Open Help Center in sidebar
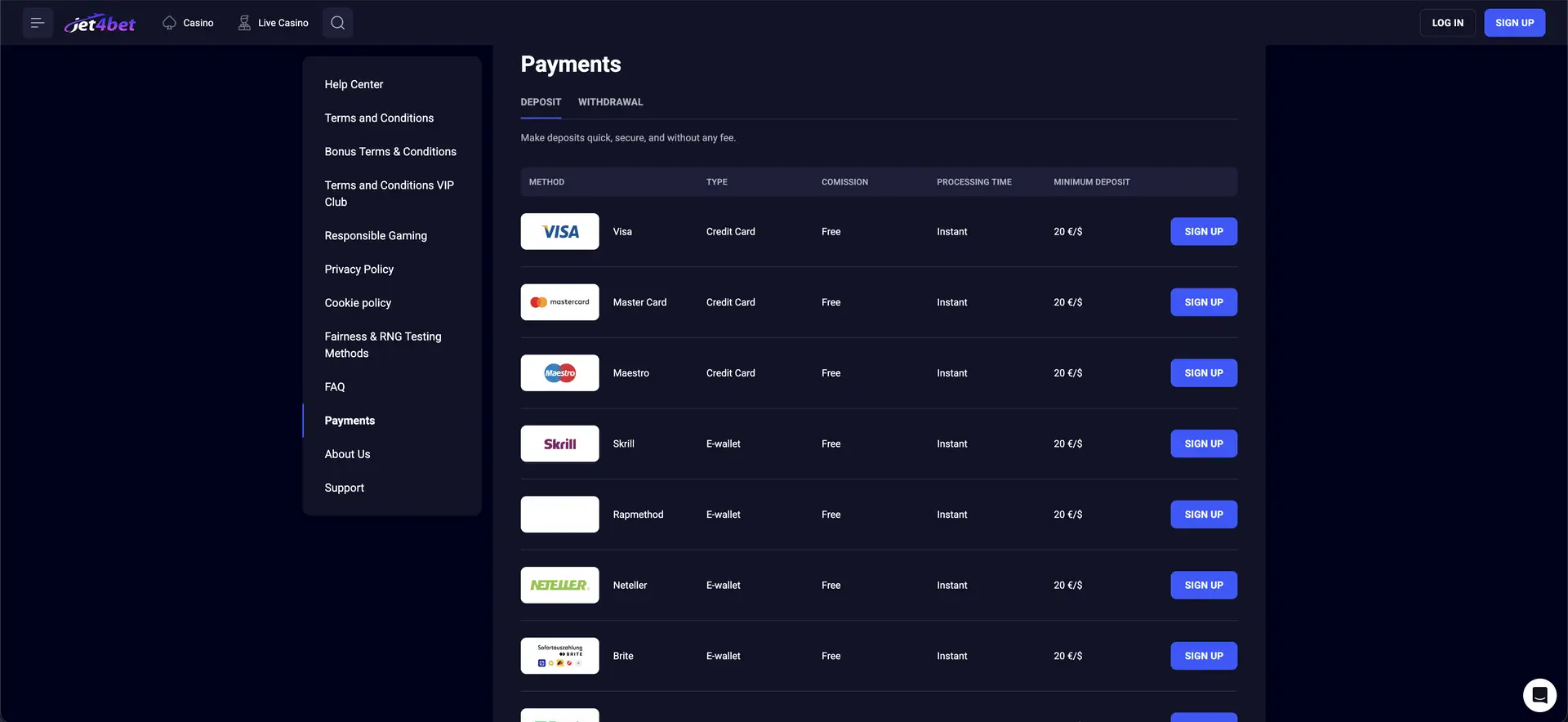1568x722 pixels. pyautogui.click(x=354, y=84)
